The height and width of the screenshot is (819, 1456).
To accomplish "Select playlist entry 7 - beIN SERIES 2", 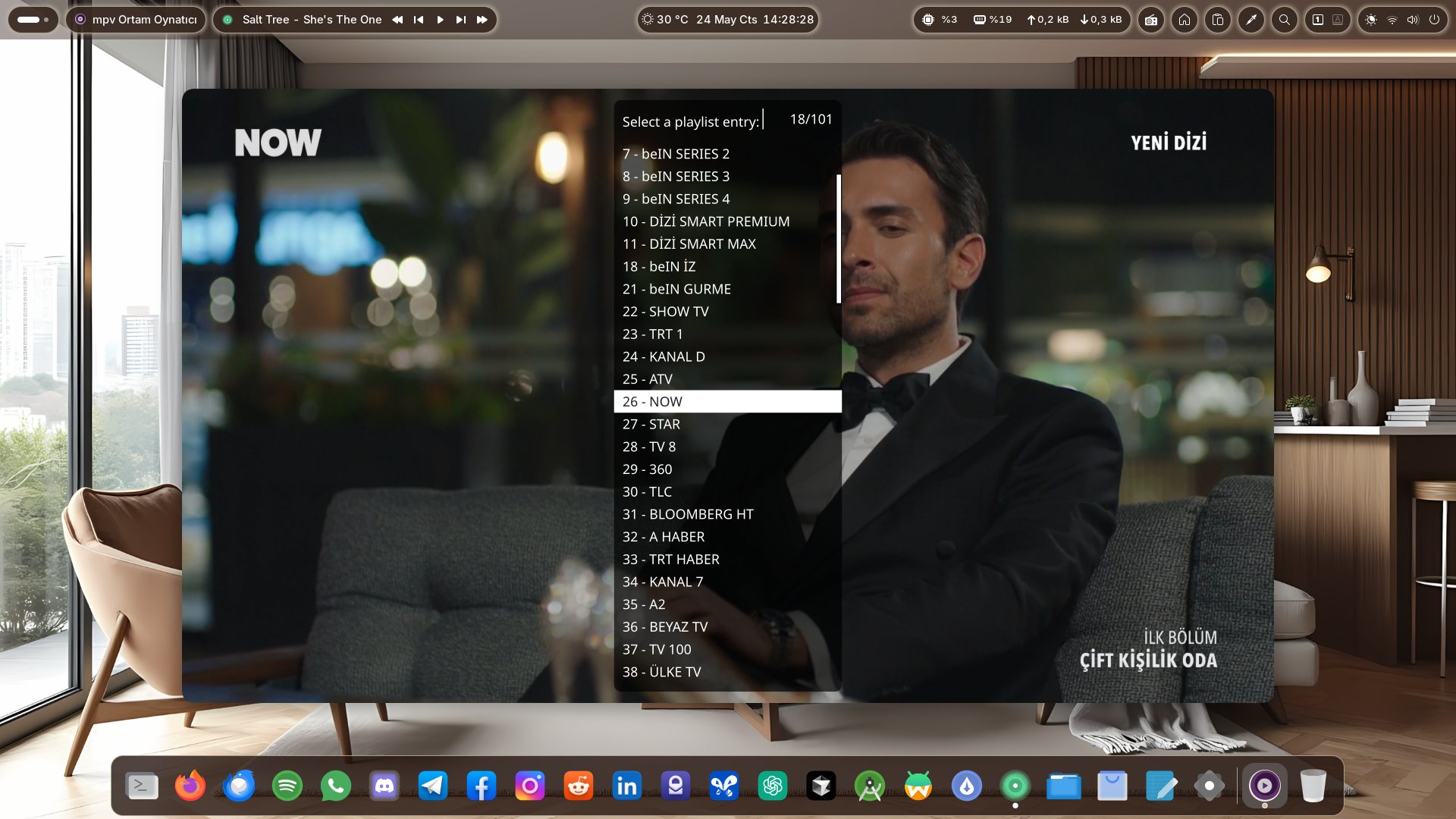I will (x=727, y=154).
